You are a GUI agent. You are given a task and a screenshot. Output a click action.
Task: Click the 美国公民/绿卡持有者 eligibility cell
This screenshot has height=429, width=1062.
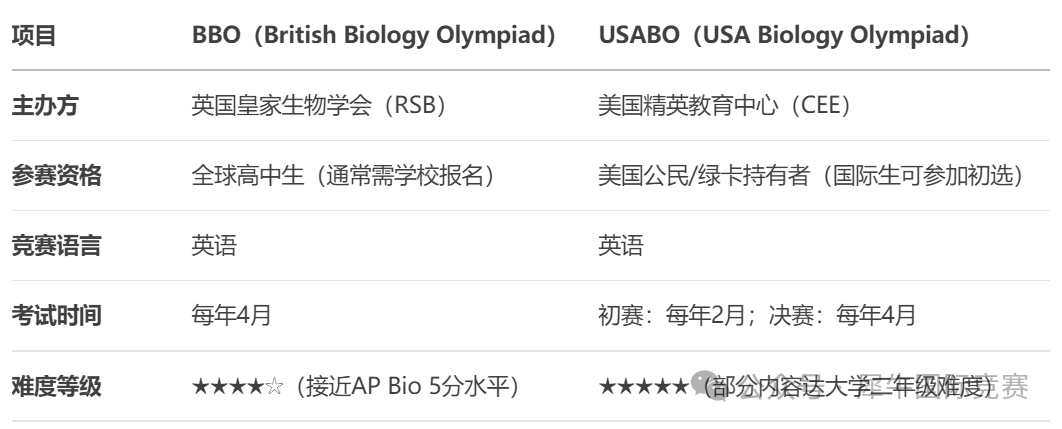(811, 176)
